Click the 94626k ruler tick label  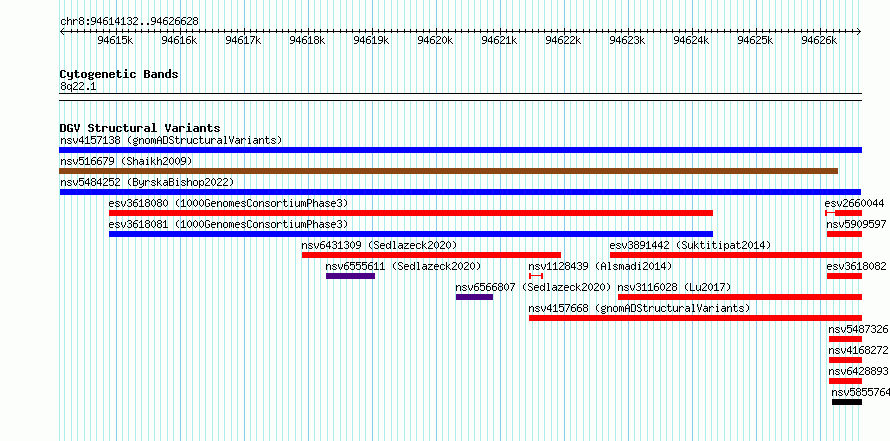tap(820, 40)
